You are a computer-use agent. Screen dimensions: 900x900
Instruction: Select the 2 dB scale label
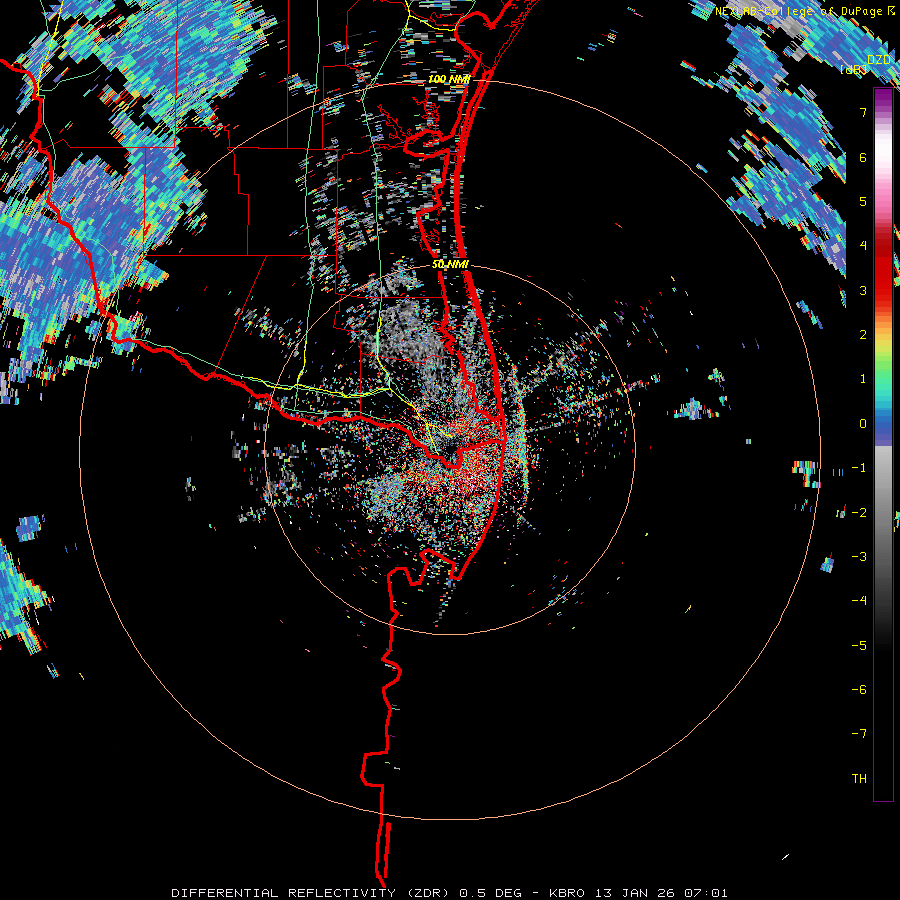[863, 335]
